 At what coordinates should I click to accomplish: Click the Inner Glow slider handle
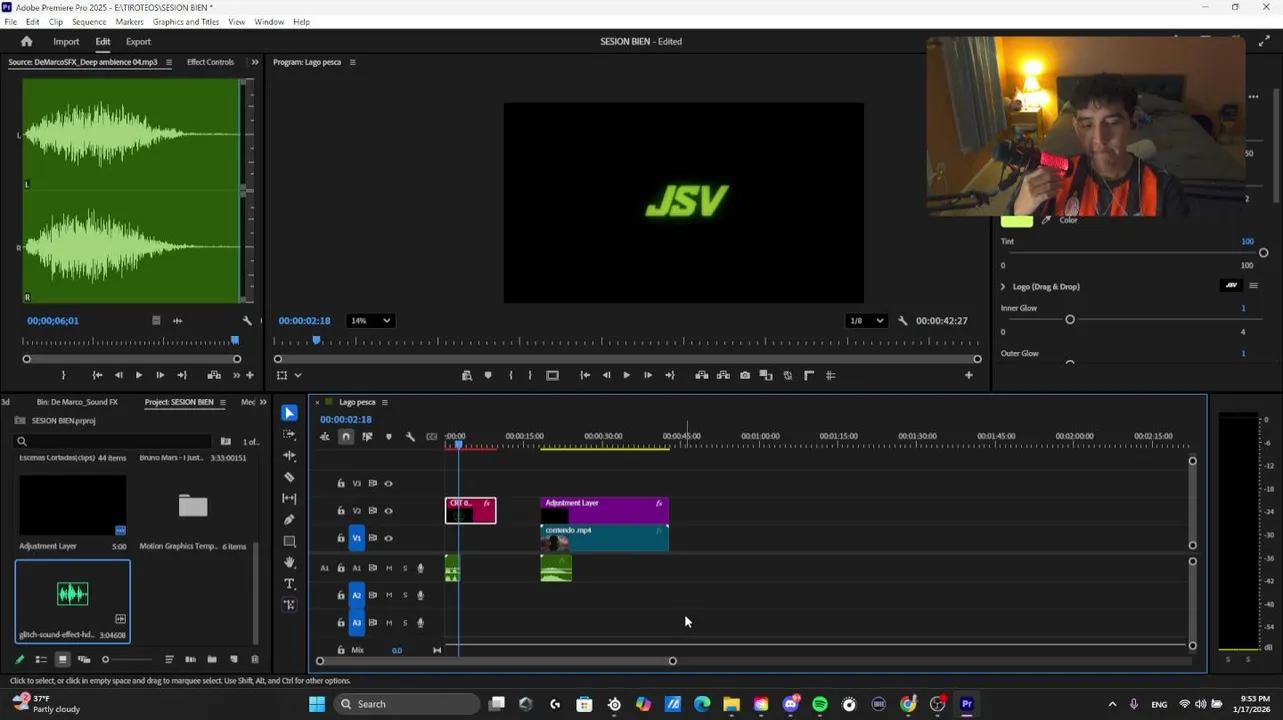(1070, 319)
